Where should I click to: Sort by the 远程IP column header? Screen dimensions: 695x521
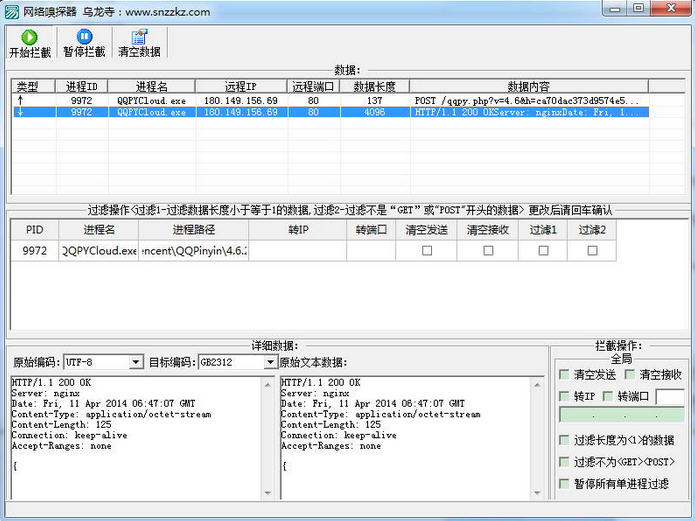pyautogui.click(x=241, y=86)
